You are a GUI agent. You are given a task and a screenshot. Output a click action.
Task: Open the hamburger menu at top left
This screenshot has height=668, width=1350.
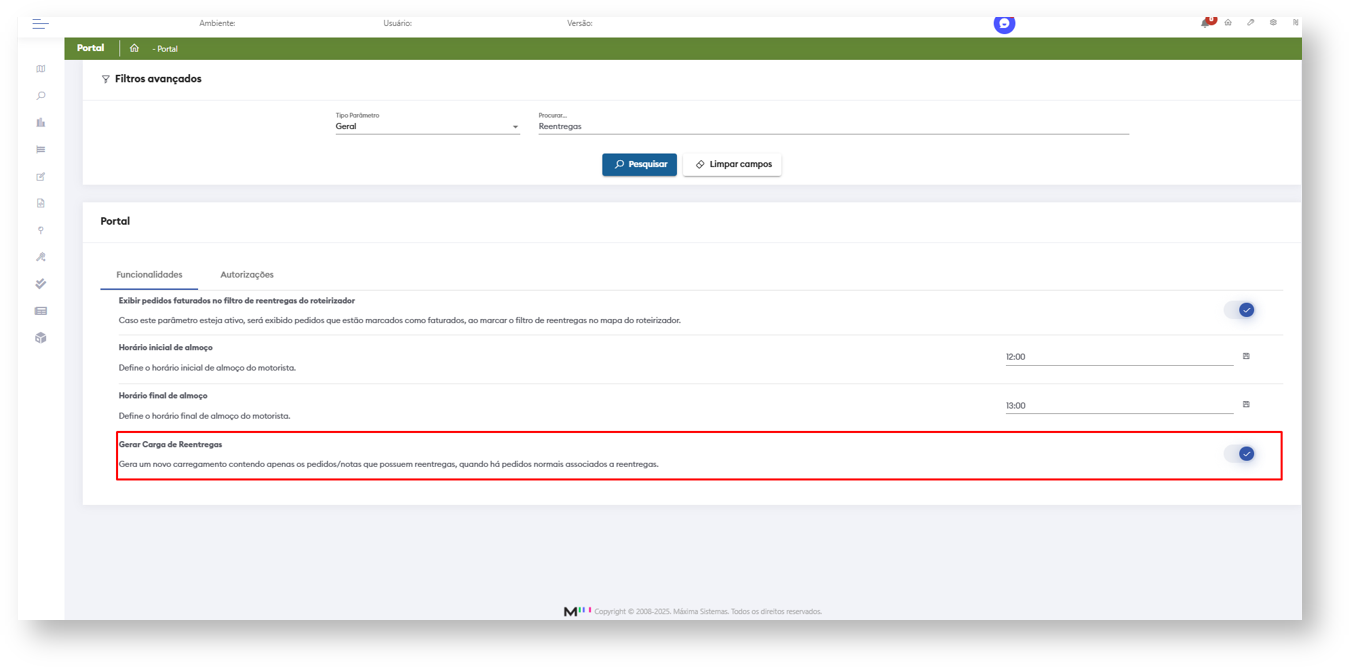tap(40, 23)
